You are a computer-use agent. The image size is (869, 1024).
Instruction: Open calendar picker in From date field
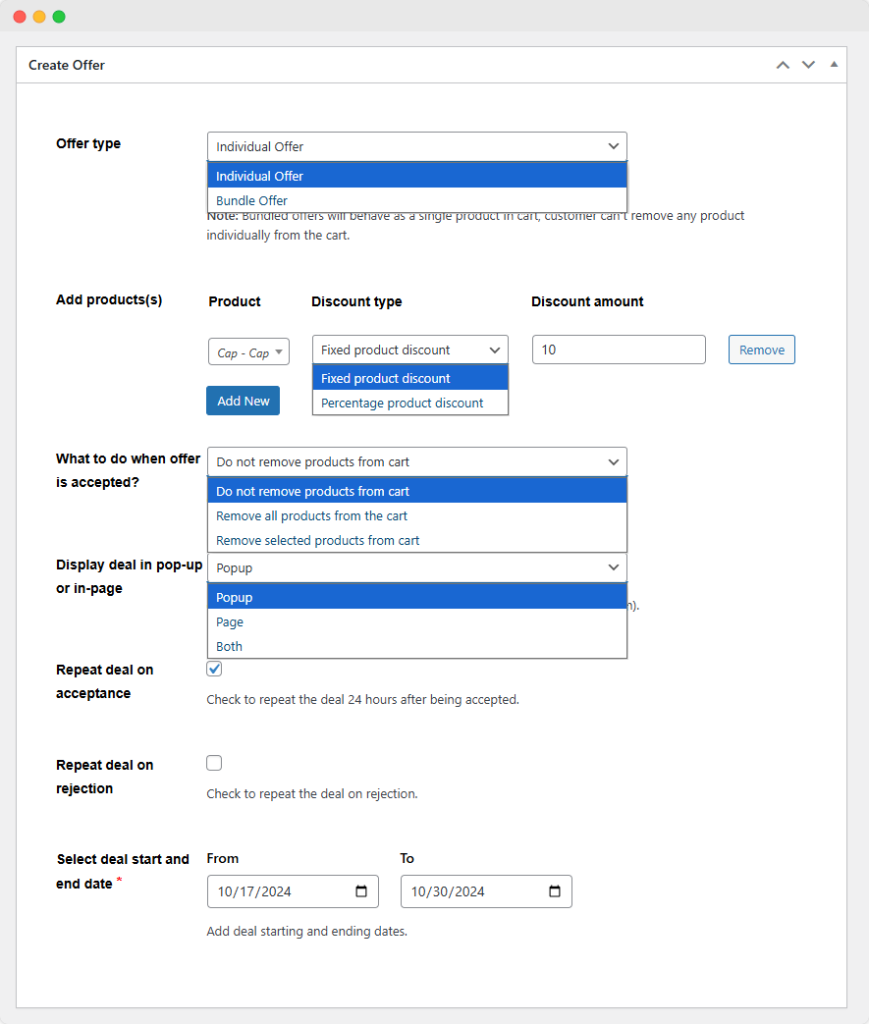tap(361, 891)
